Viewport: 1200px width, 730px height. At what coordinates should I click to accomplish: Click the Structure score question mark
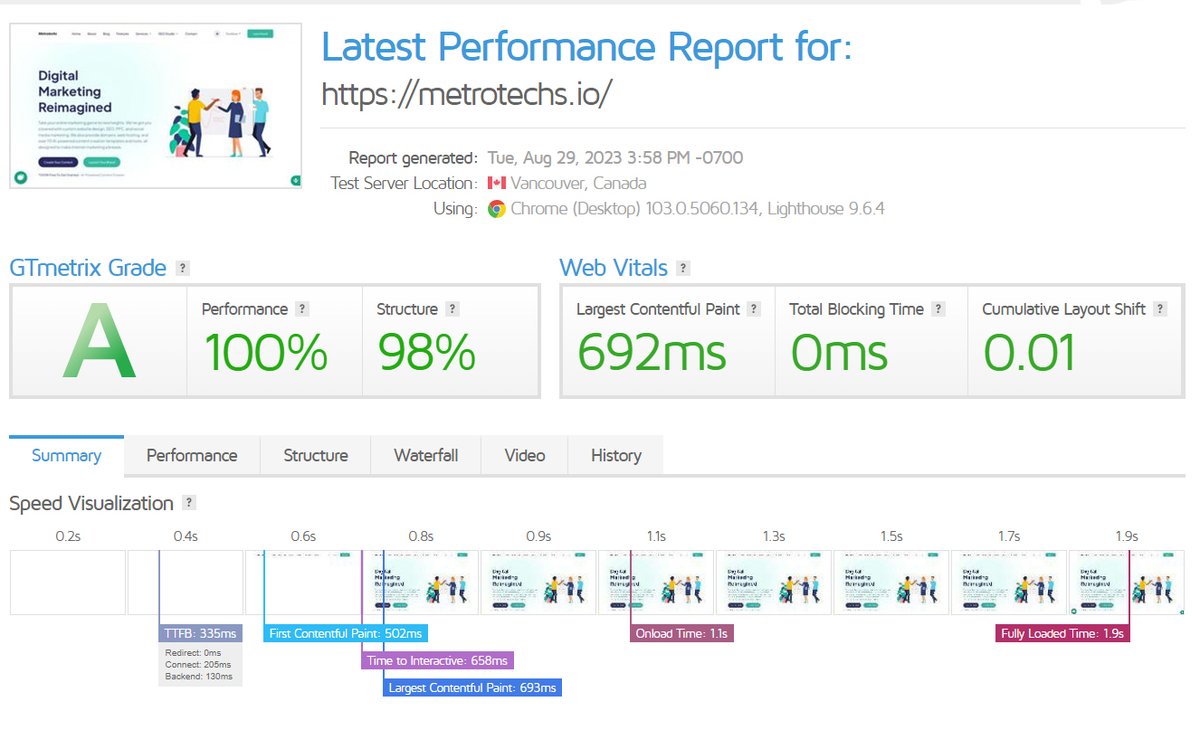click(x=452, y=310)
